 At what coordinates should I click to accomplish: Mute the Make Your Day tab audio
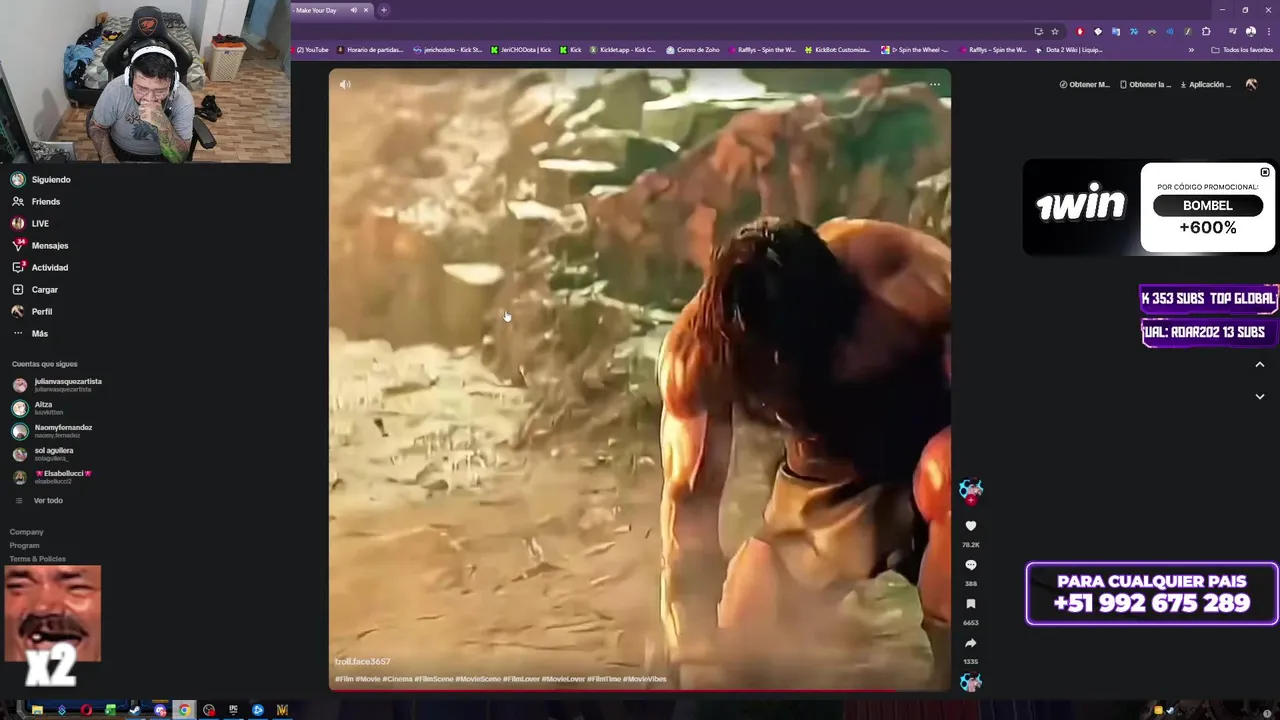pyautogui.click(x=353, y=10)
